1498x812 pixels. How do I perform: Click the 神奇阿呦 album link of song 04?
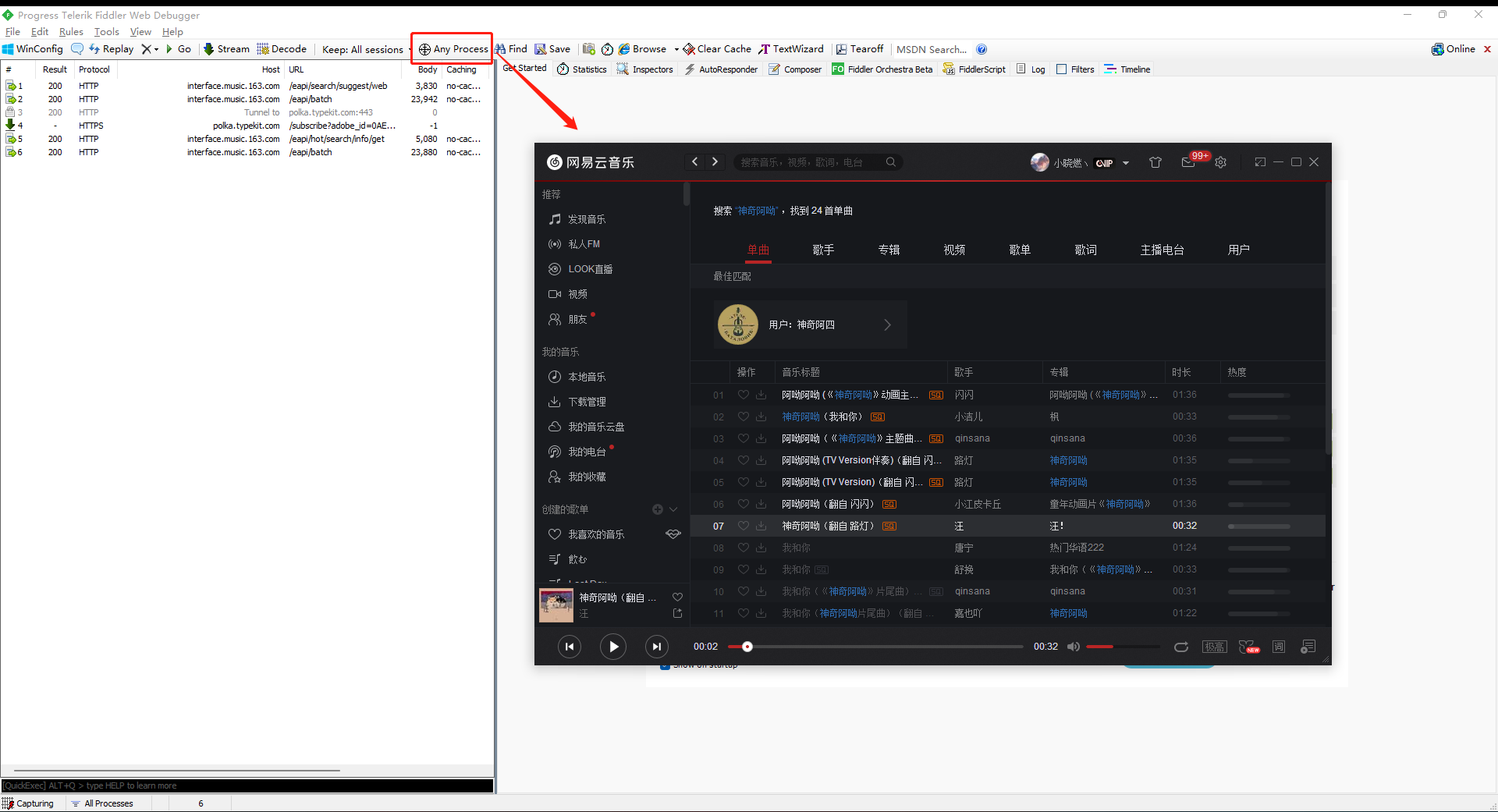pos(1068,460)
